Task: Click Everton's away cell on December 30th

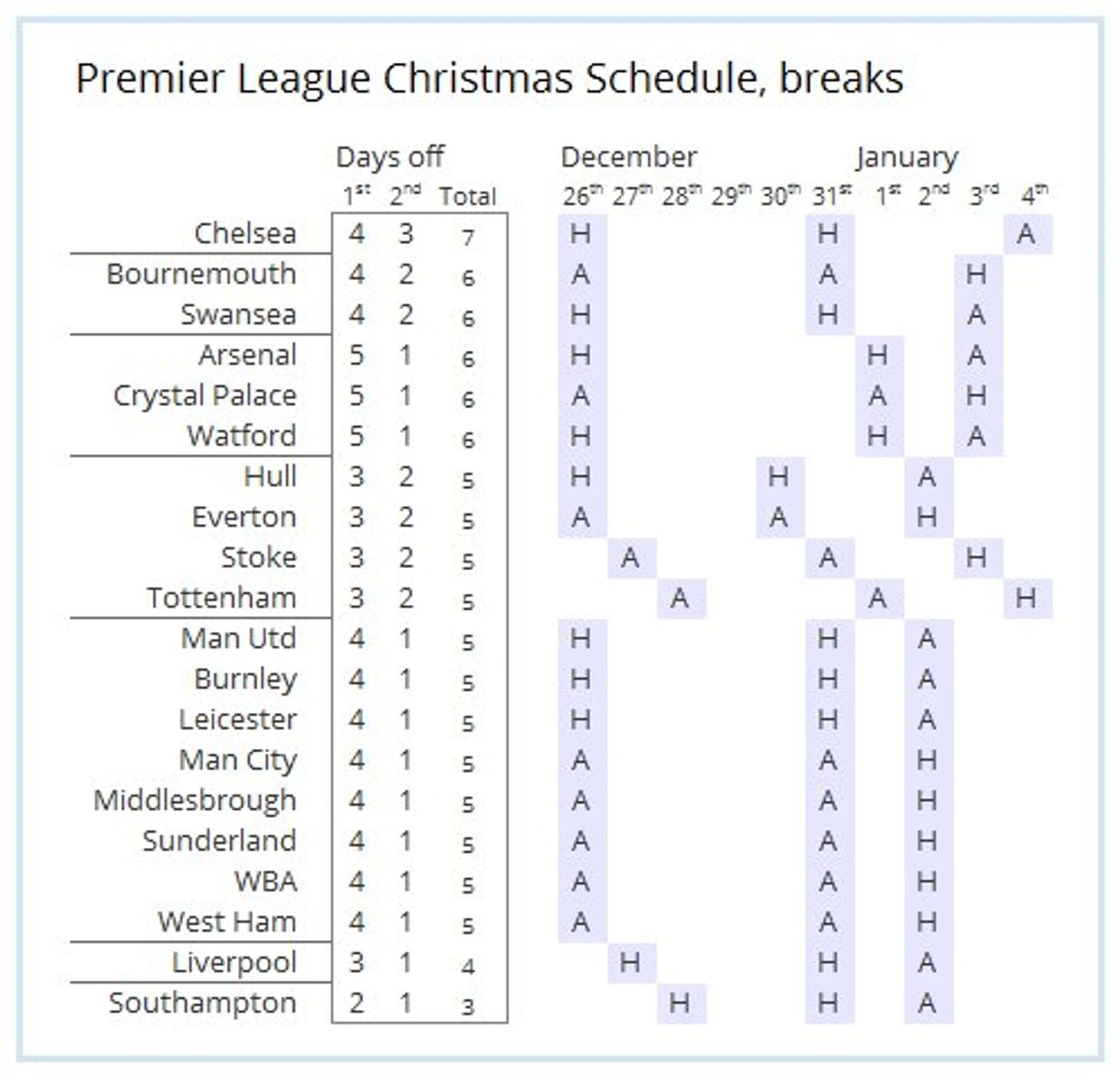Action: point(779,517)
